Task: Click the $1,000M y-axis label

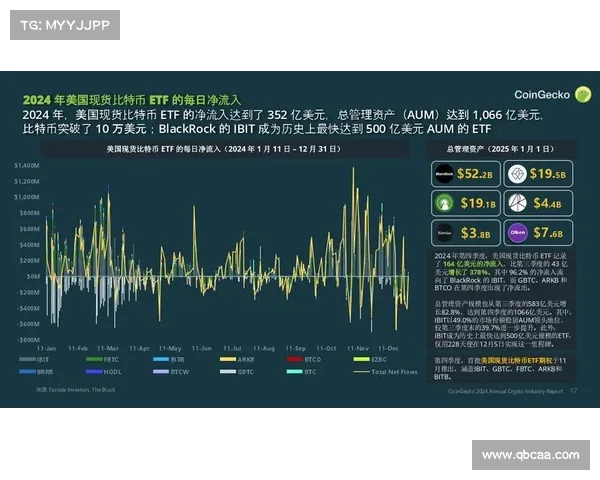Action: click(x=27, y=197)
